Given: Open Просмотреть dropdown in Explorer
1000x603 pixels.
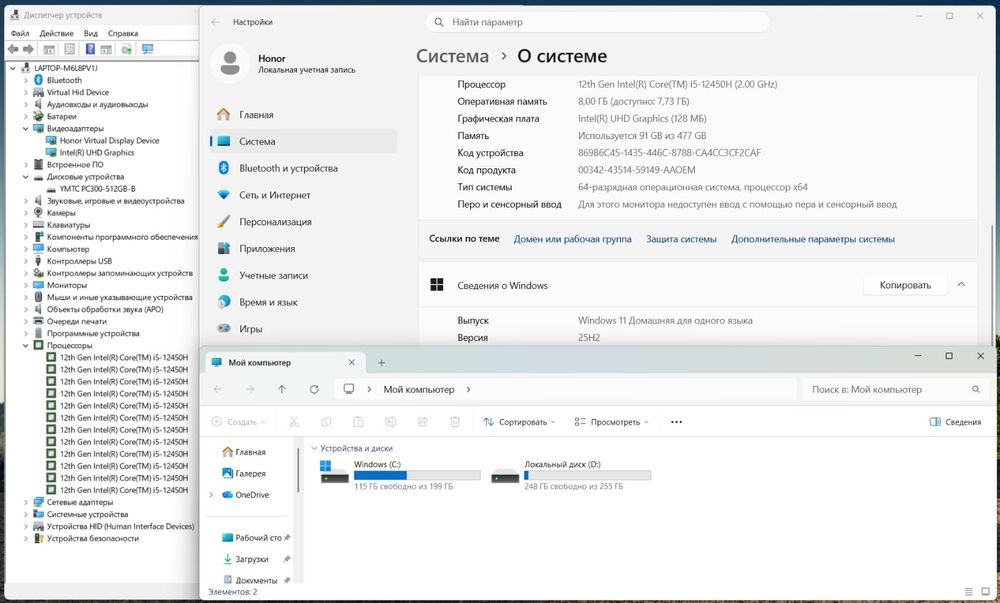Looking at the screenshot, I should click(x=611, y=422).
